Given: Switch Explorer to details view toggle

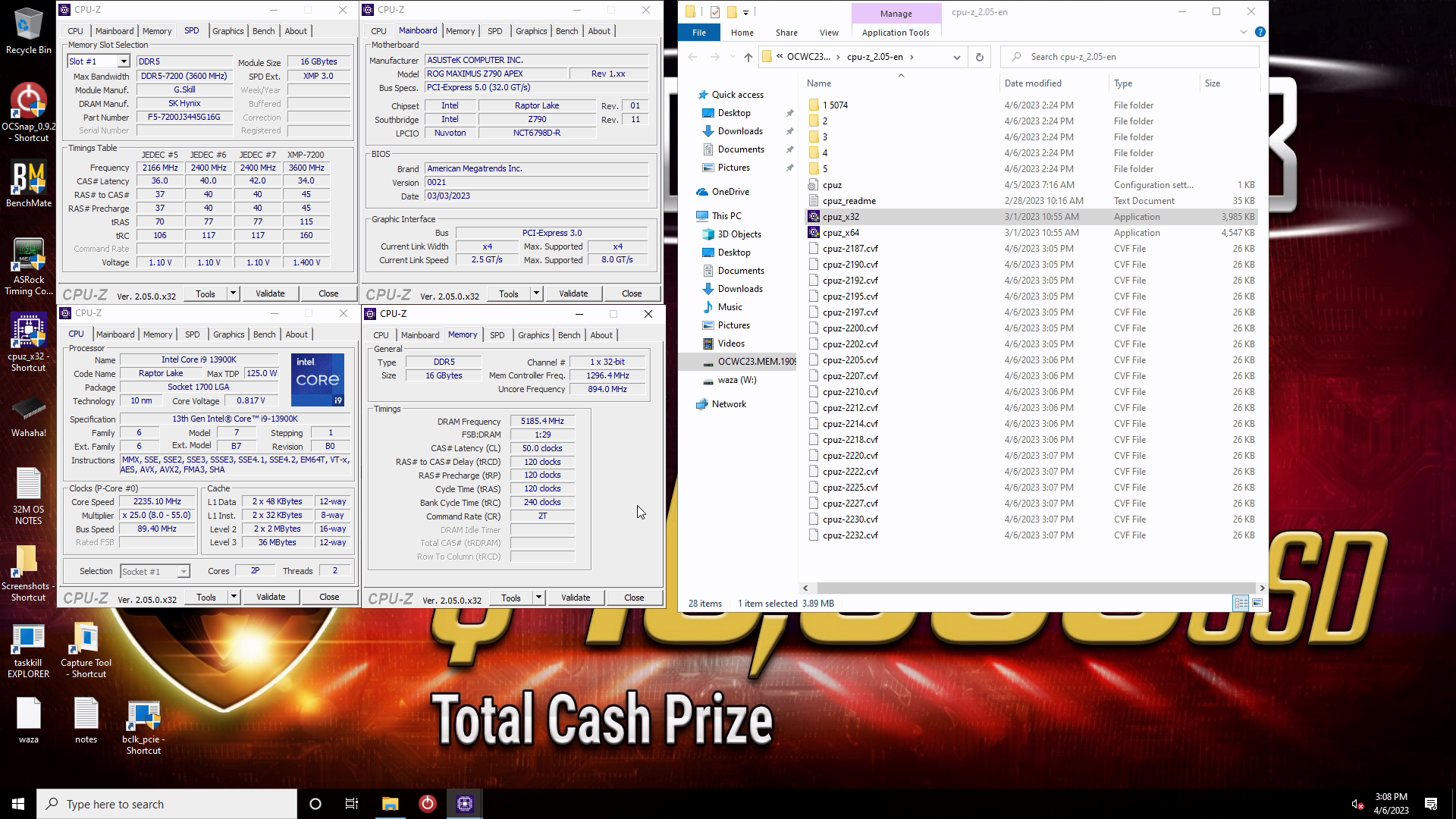Looking at the screenshot, I should [1241, 603].
